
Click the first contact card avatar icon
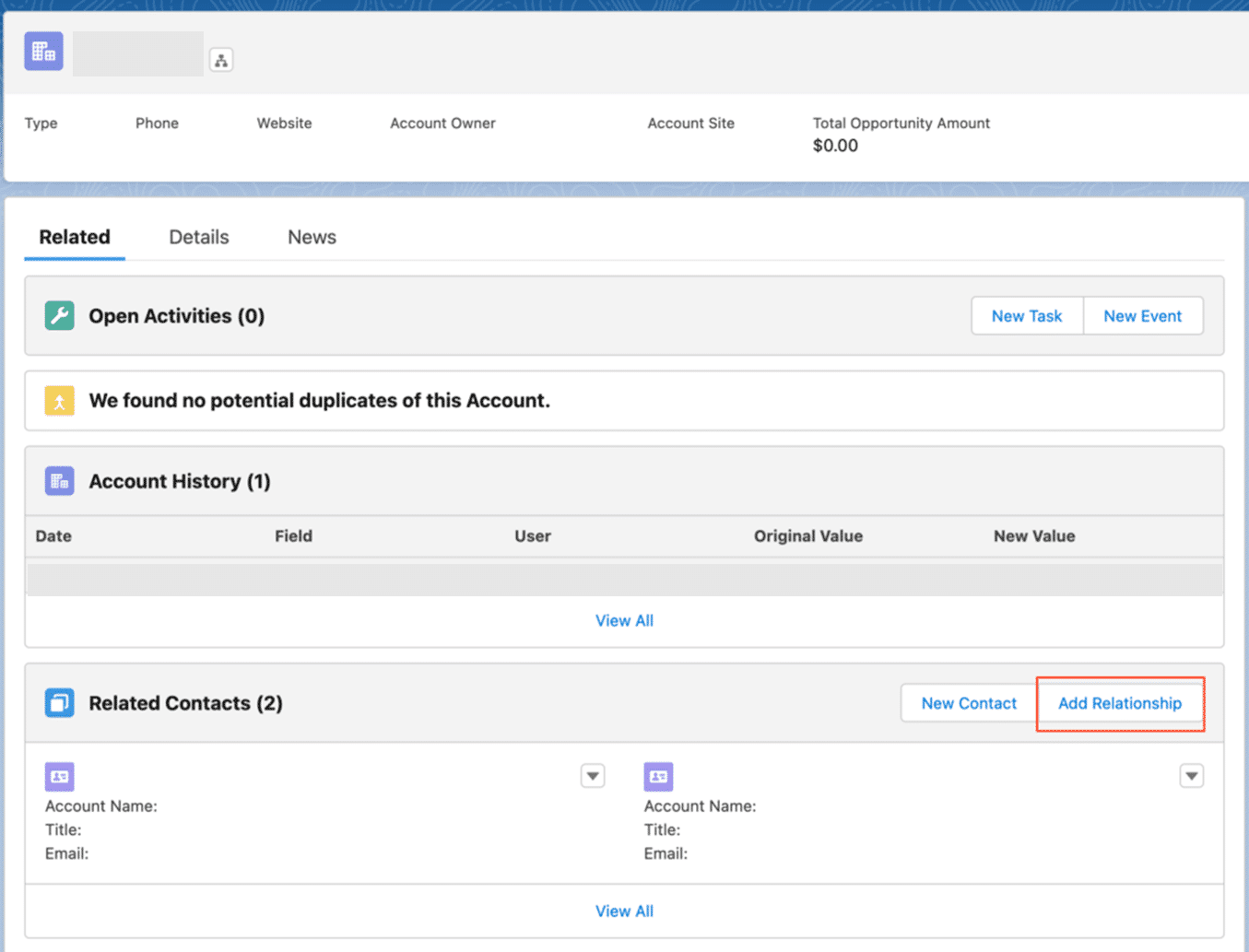(x=58, y=776)
